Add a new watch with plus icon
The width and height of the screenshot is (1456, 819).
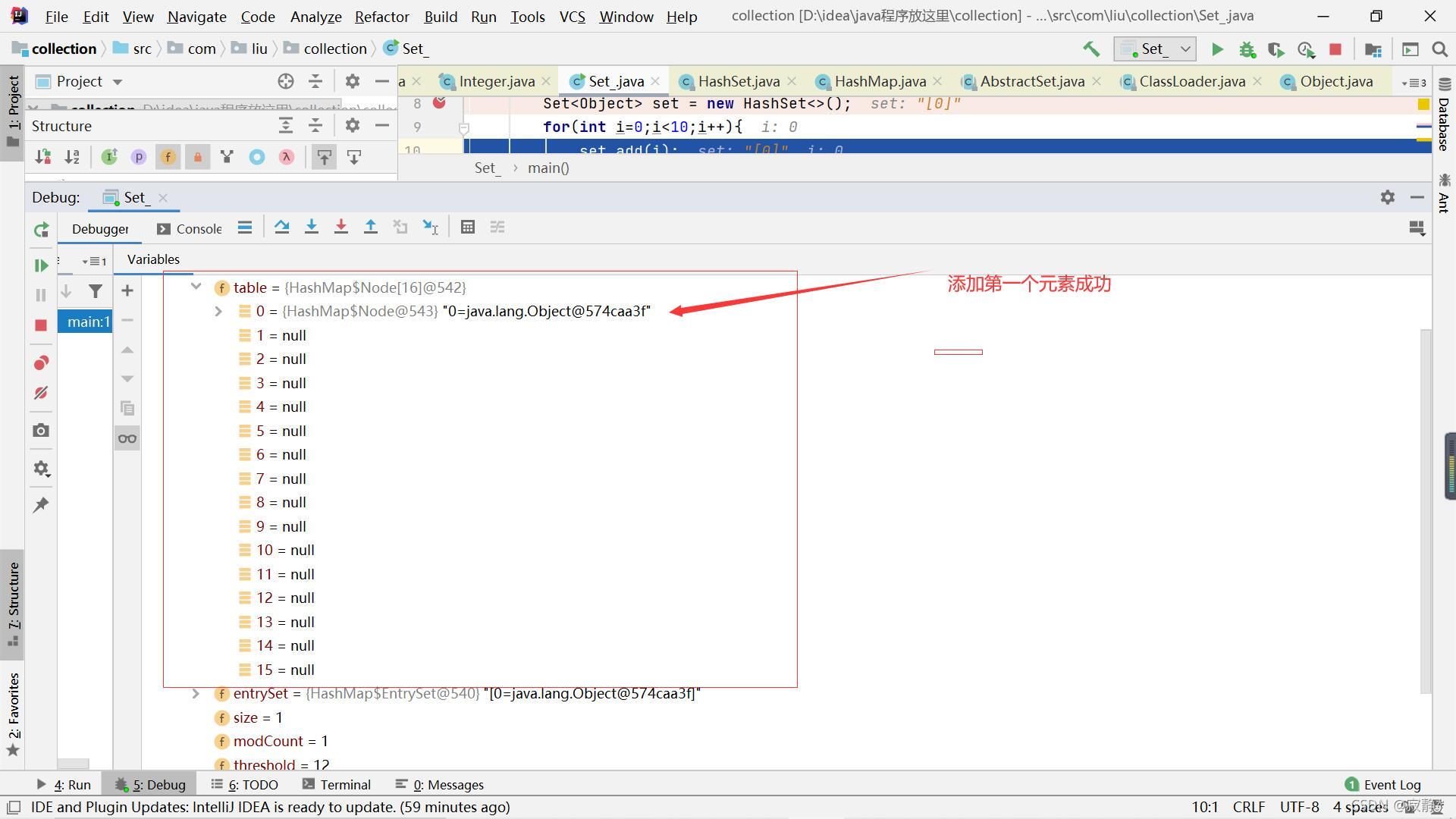click(127, 290)
